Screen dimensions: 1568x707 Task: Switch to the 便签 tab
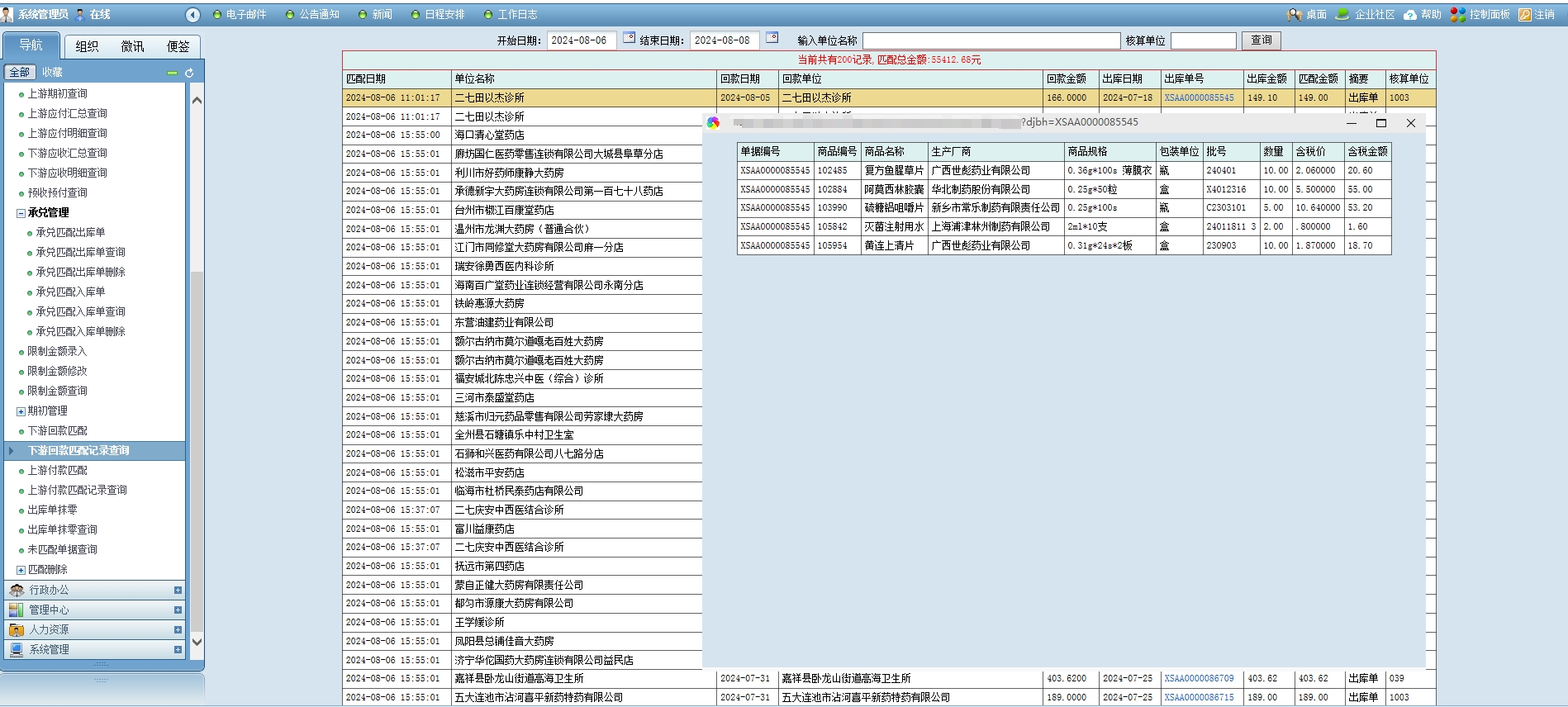point(178,47)
